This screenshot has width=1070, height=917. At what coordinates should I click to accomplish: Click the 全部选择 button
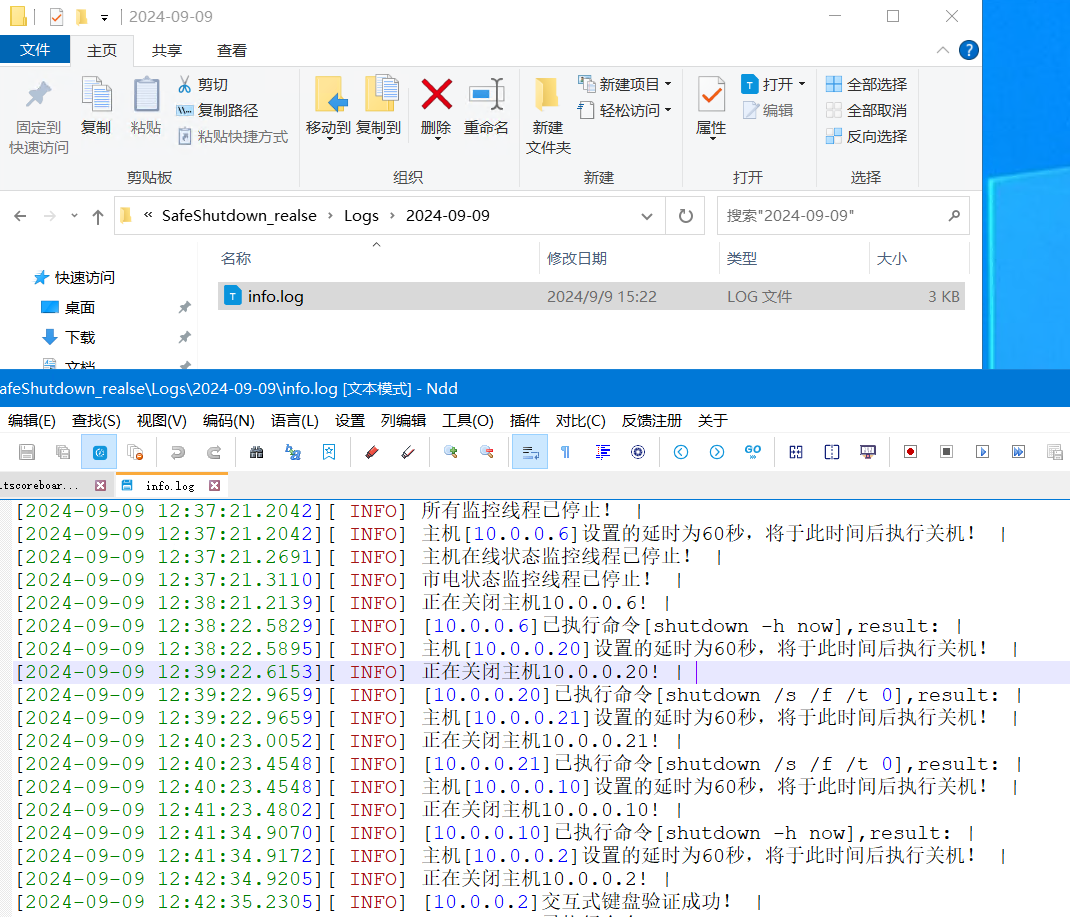(x=866, y=85)
